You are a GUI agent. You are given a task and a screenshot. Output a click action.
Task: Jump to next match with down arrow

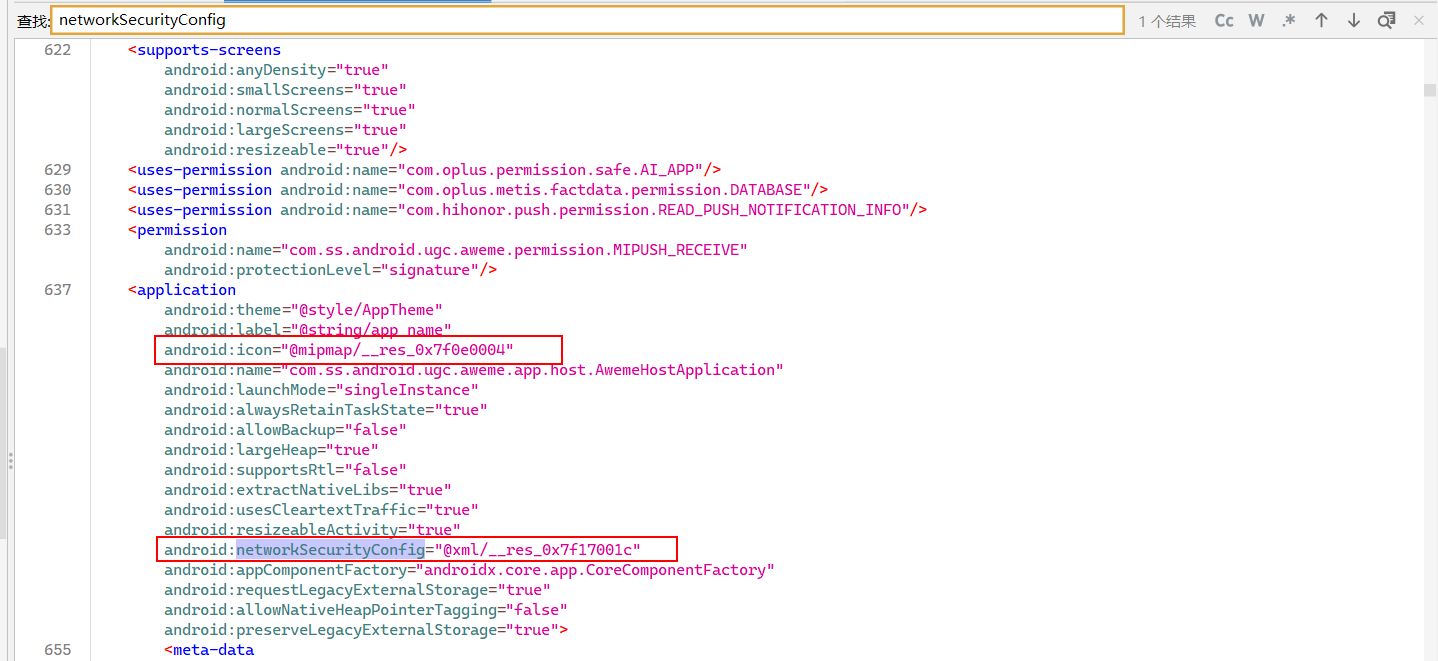coord(1354,20)
